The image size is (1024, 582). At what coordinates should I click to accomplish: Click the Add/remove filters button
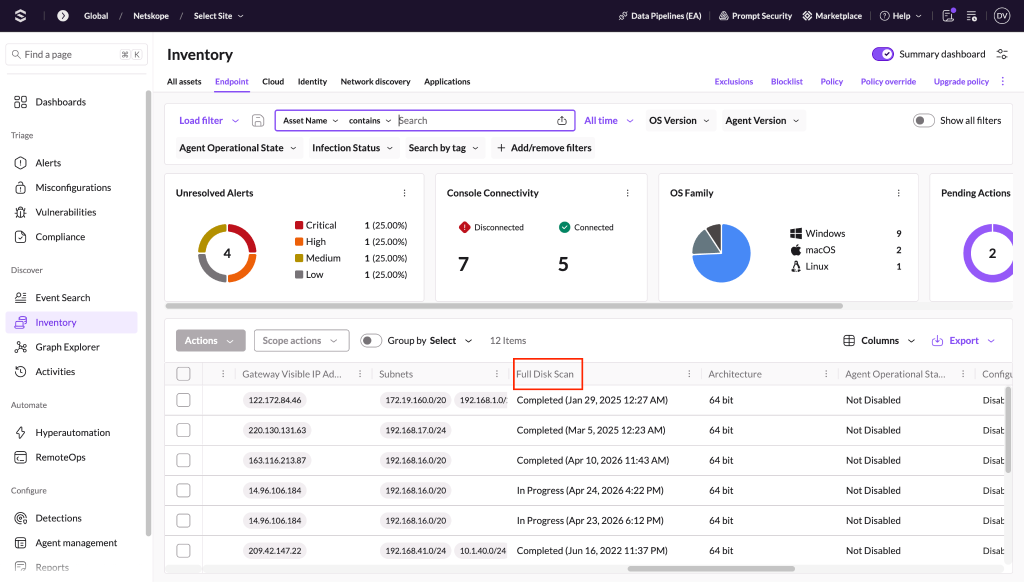[x=544, y=148]
